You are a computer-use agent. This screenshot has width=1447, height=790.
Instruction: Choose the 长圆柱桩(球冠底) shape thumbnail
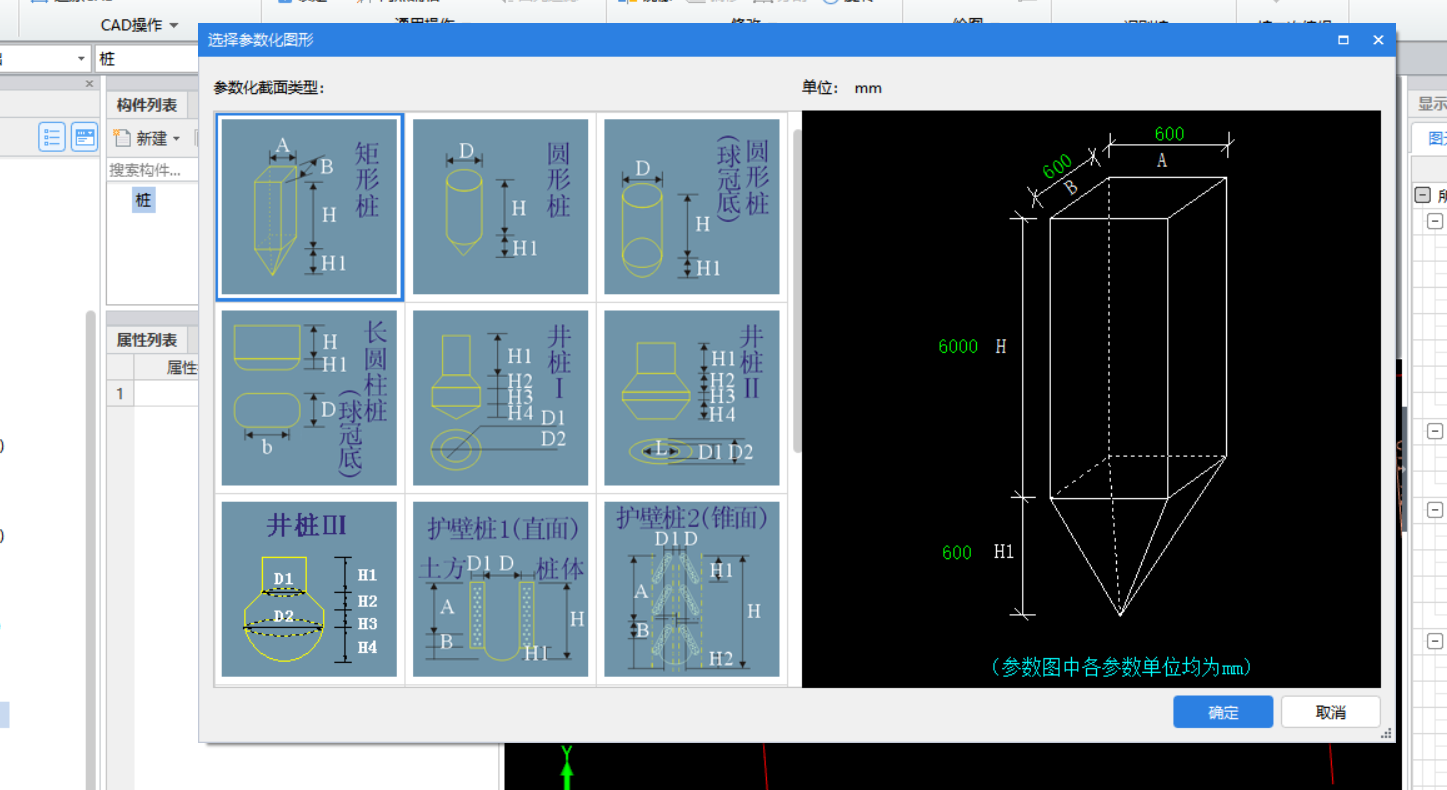click(309, 397)
